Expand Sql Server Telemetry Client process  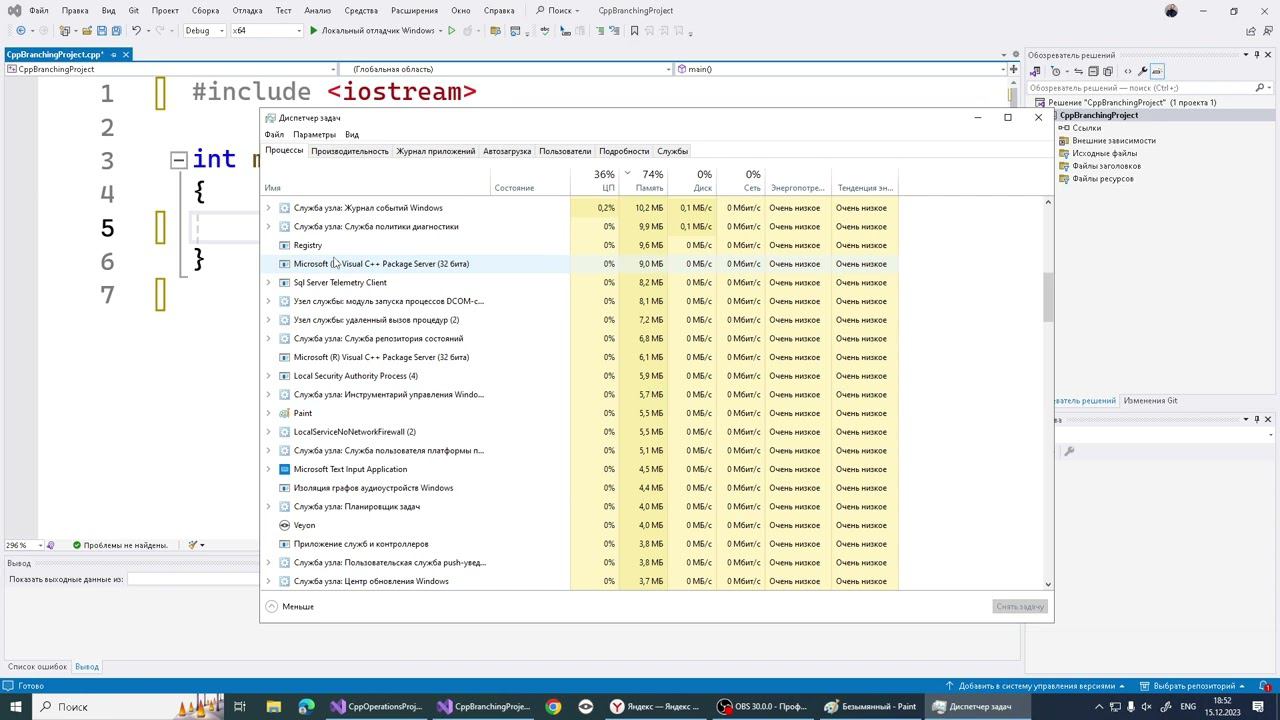coord(268,283)
